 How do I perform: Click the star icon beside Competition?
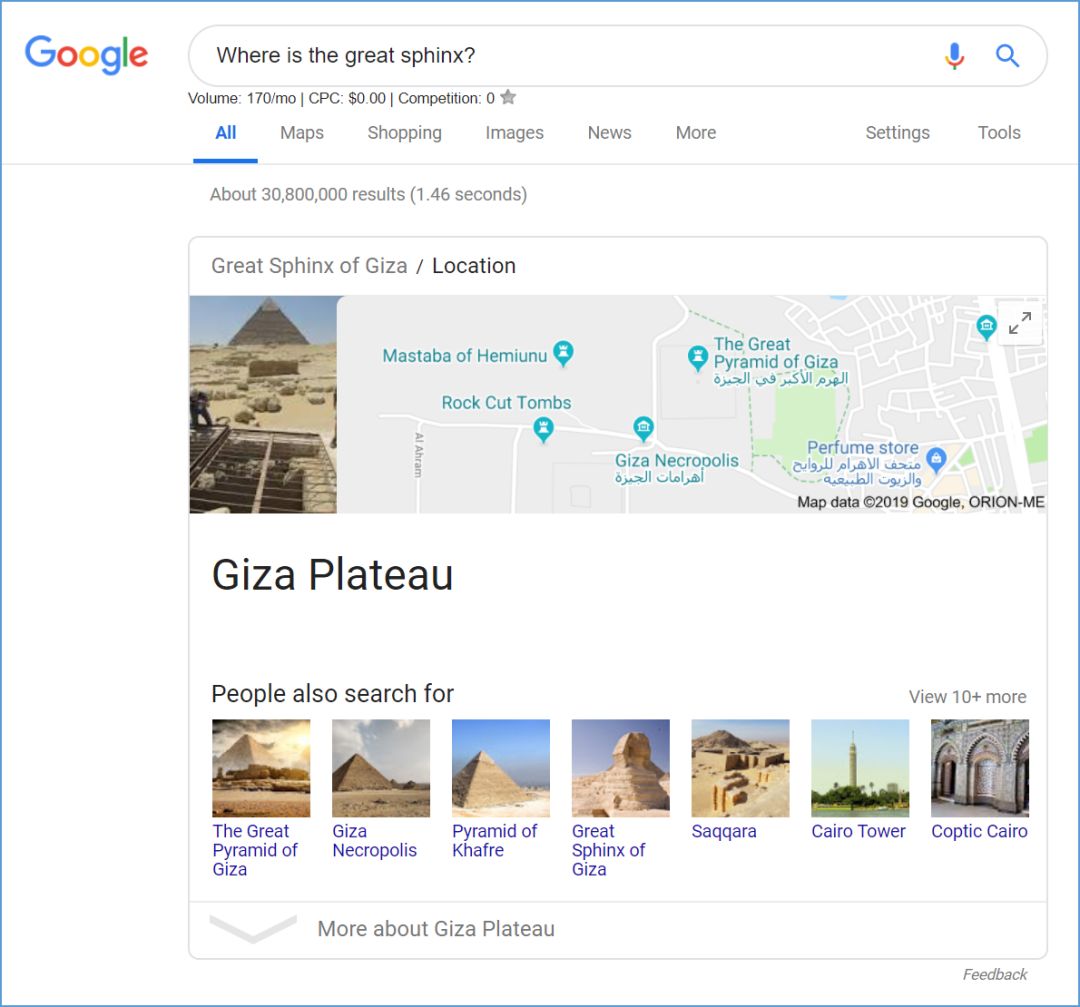tap(508, 98)
